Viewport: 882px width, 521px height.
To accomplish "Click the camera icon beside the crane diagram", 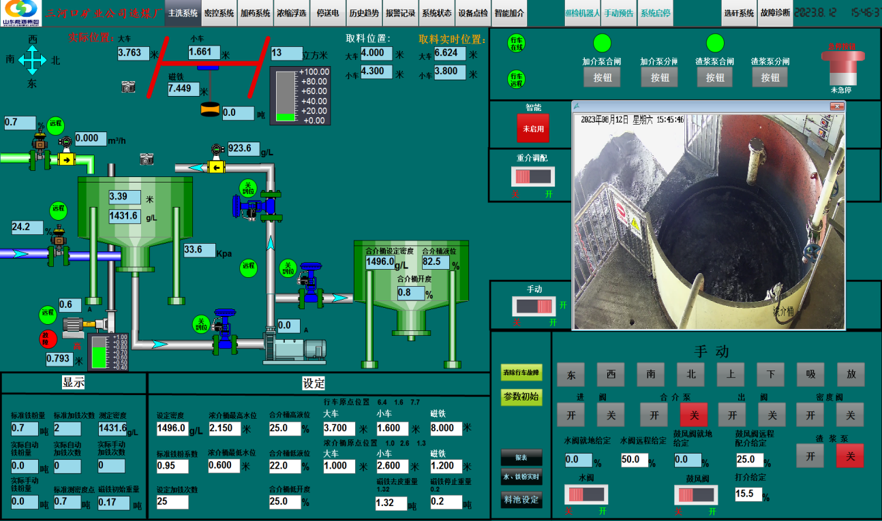I will pyautogui.click(x=128, y=88).
